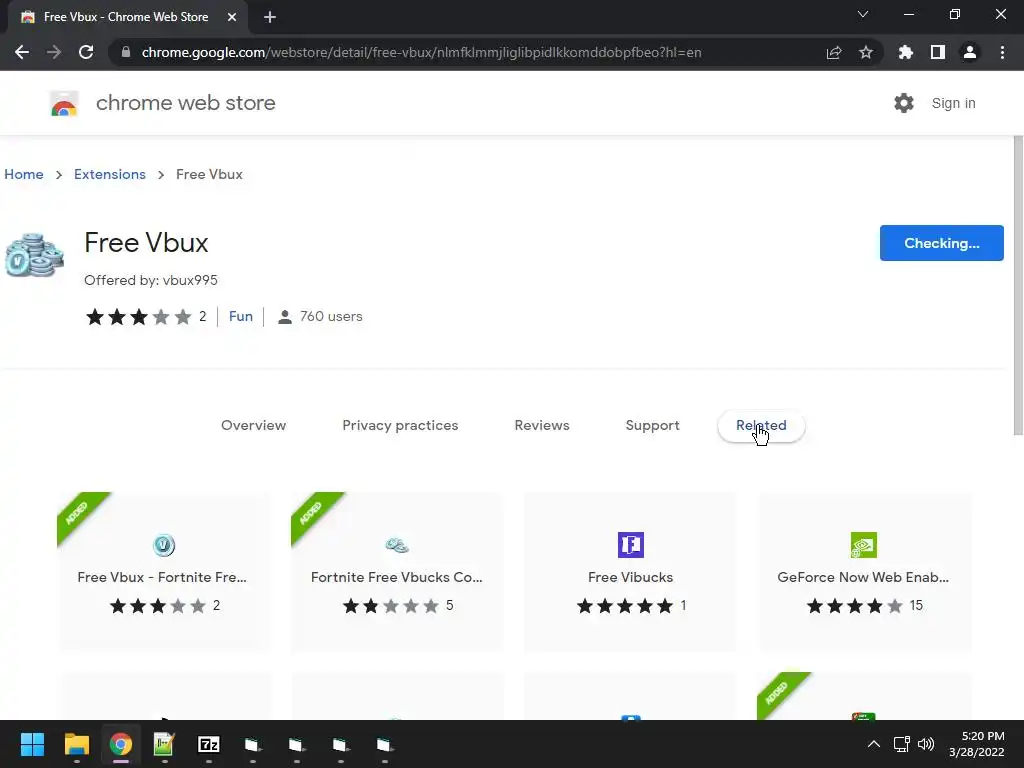The height and width of the screenshot is (768, 1024).
Task: Toggle the browser side panel icon
Action: pyautogui.click(x=937, y=52)
